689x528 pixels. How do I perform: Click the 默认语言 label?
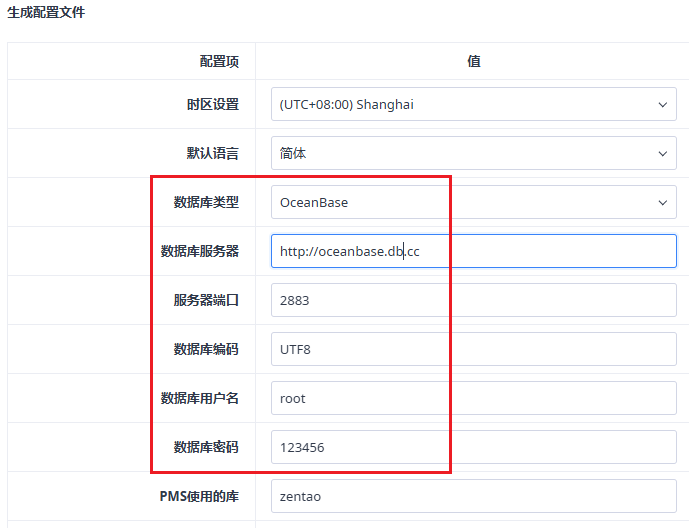(x=213, y=153)
